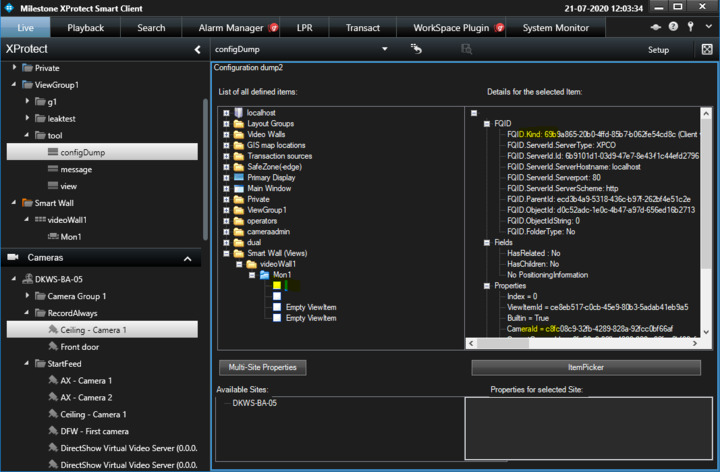Select Ceiling - Camera 1 under RecordAlways
The image size is (720, 472).
93,330
